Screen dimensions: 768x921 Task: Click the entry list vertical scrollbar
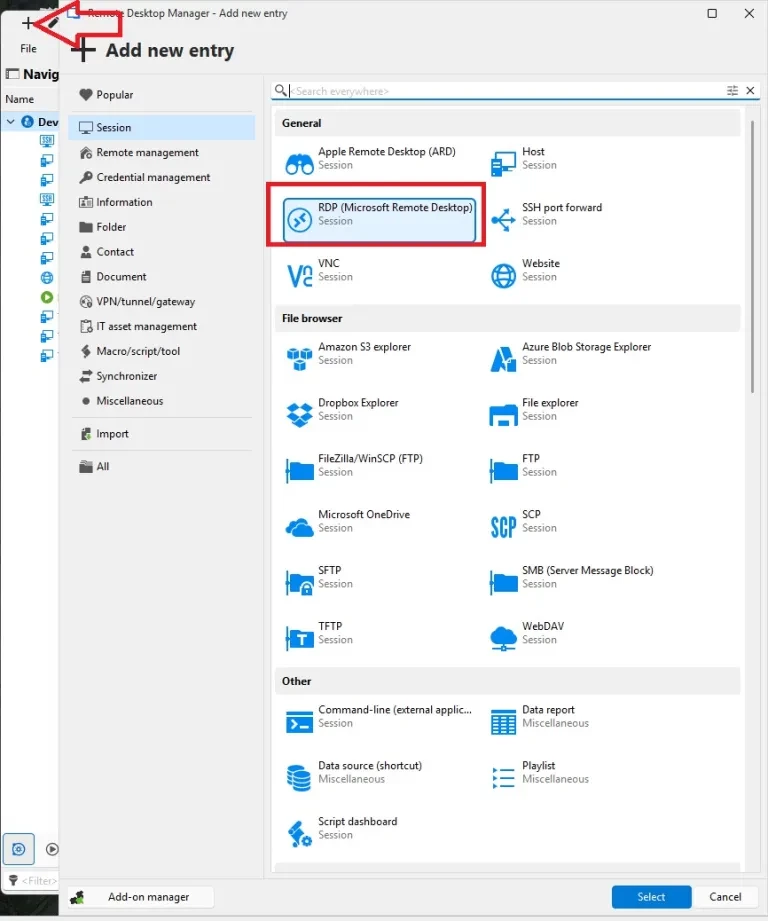[752, 257]
